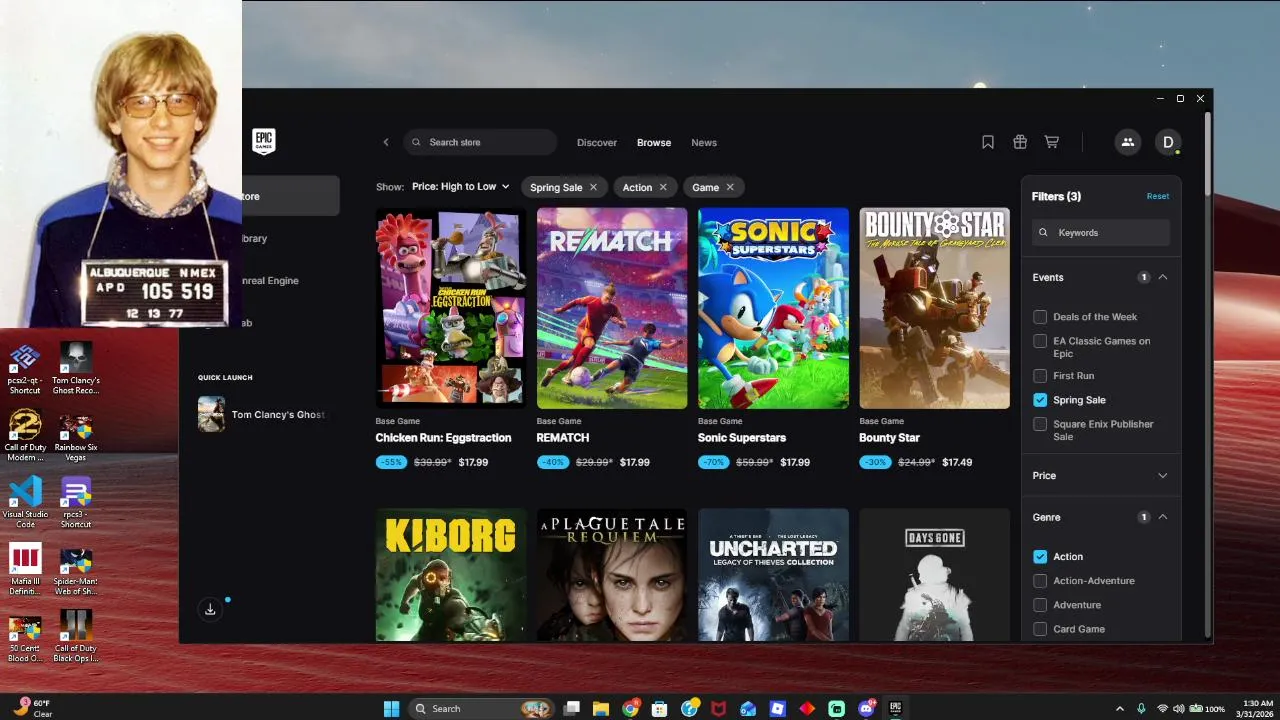Screen dimensions: 1280x720
Task: Open pcsx2-qt desktop shortcut
Action: 25,369
